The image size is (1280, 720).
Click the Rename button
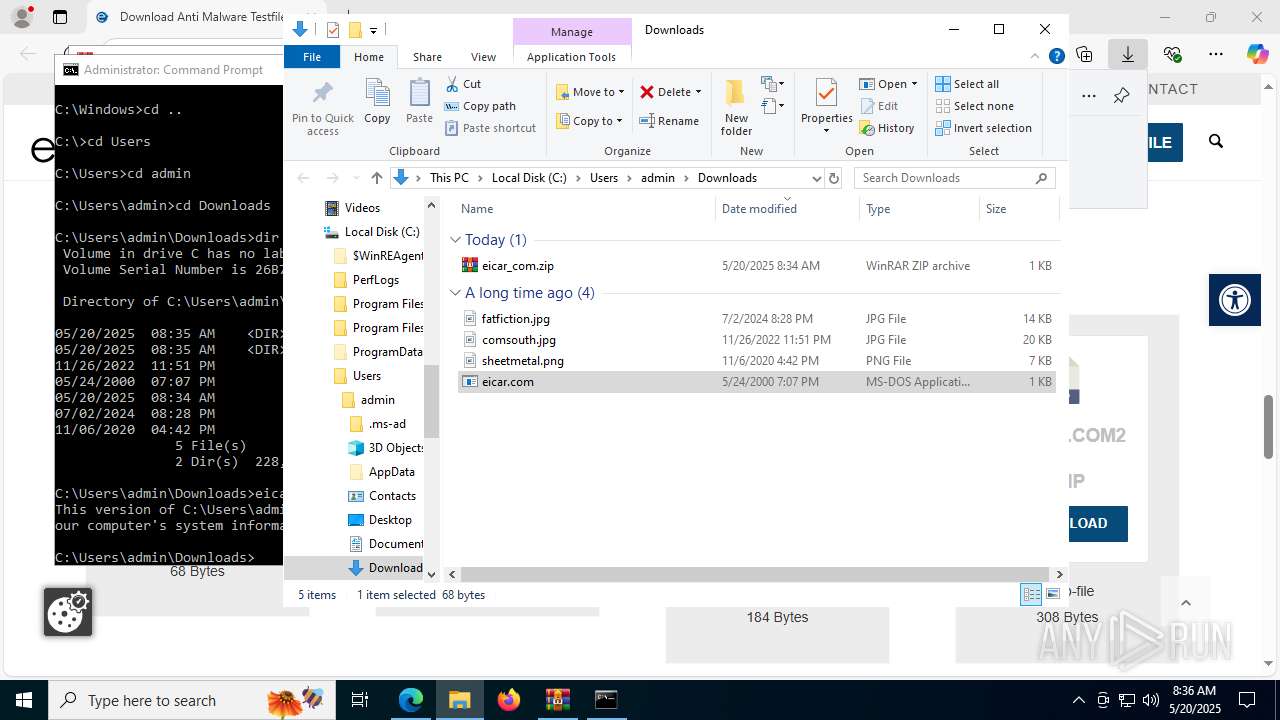click(x=669, y=121)
